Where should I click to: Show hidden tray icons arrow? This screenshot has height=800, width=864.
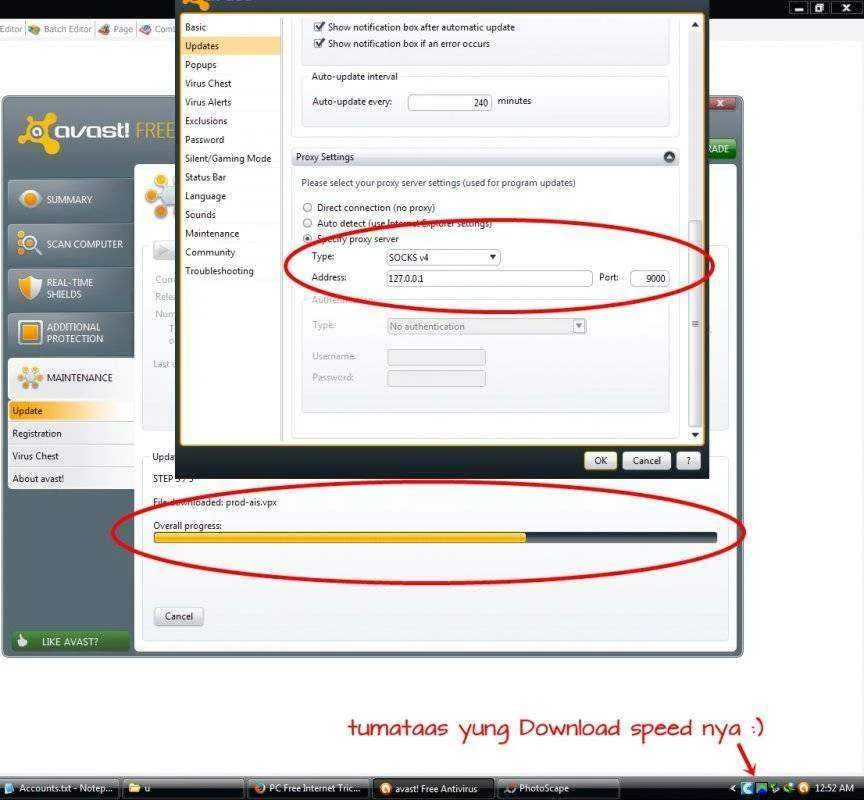point(733,788)
